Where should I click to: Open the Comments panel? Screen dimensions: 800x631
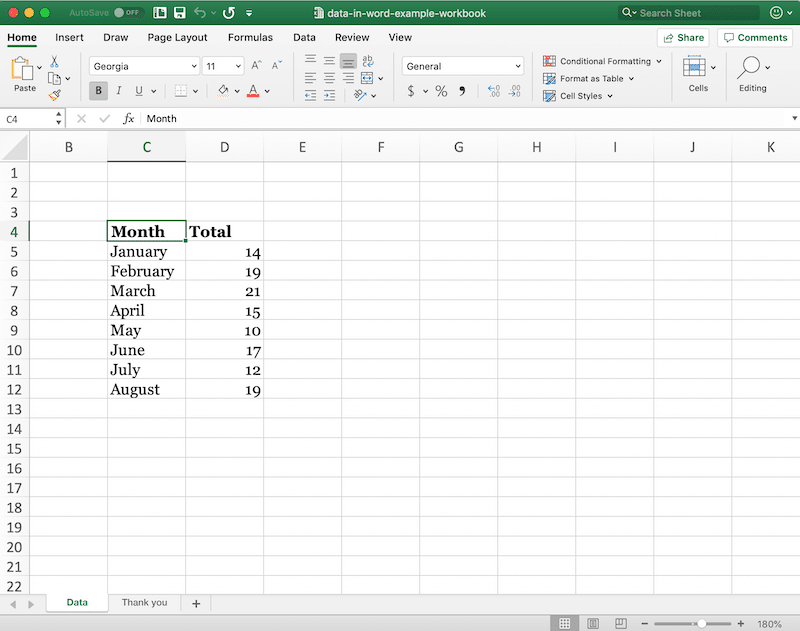point(756,36)
